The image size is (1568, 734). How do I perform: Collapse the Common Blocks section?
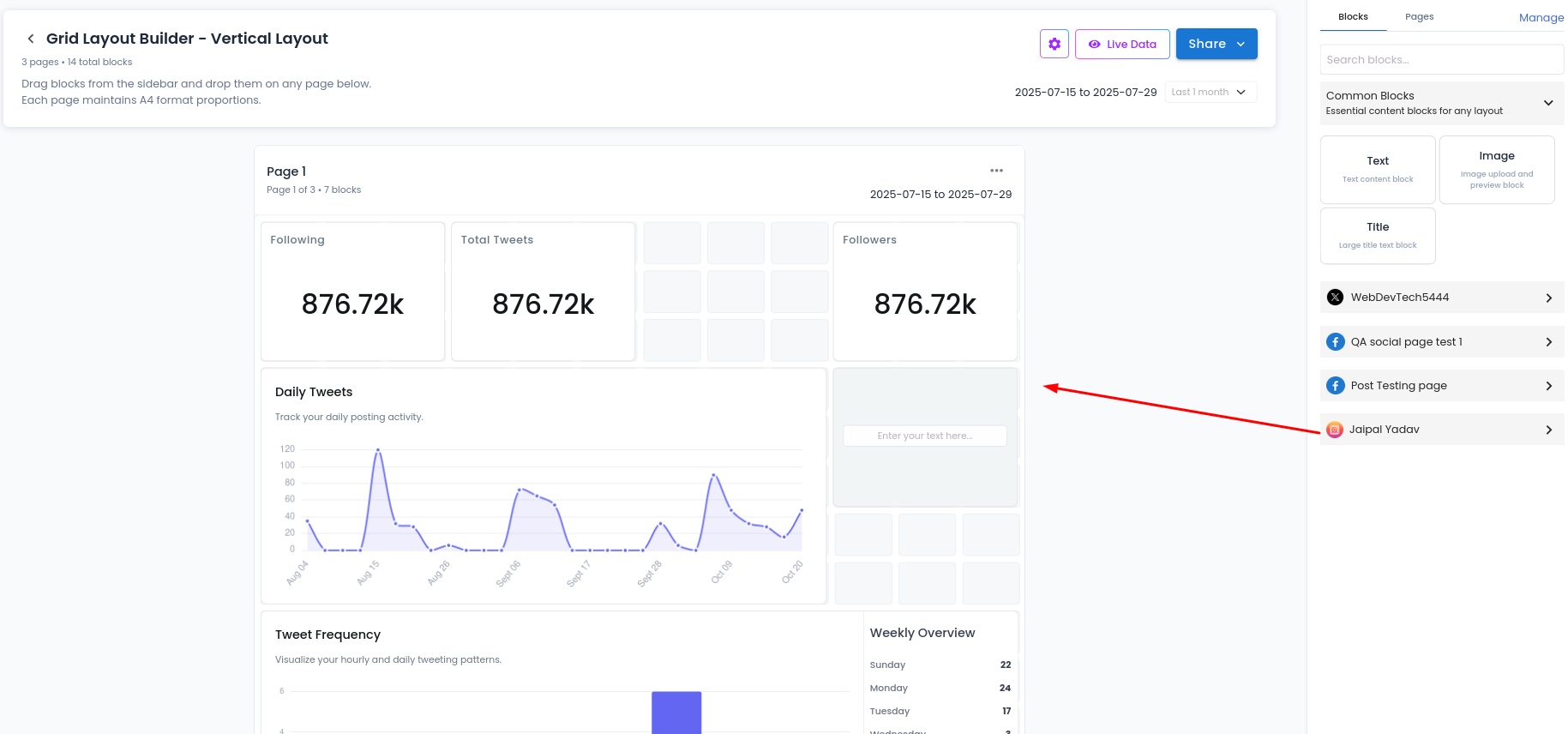tap(1548, 103)
